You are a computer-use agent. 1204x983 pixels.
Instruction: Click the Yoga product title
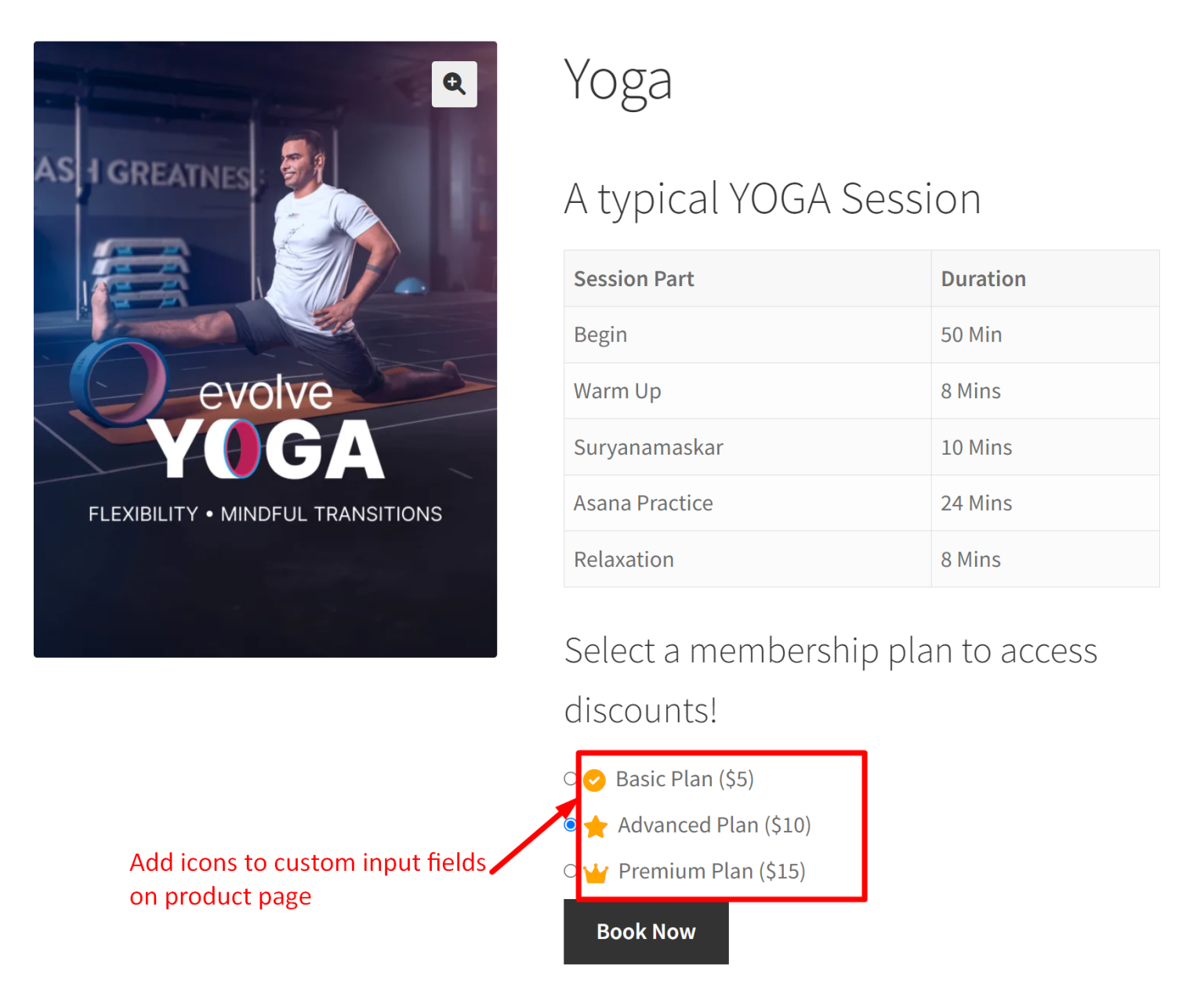pyautogui.click(x=618, y=80)
